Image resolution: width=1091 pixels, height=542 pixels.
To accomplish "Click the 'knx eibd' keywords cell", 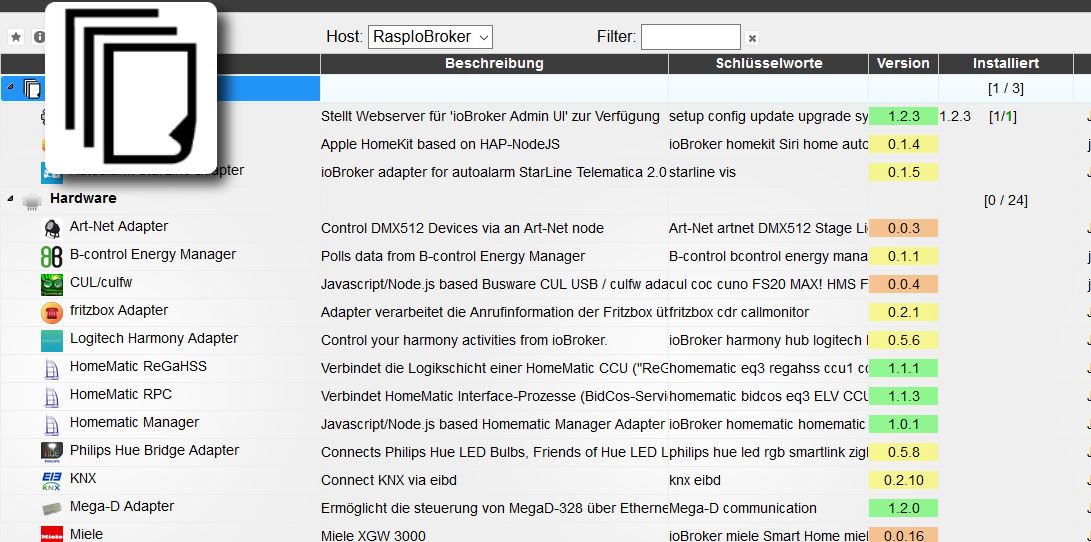I will [x=695, y=480].
